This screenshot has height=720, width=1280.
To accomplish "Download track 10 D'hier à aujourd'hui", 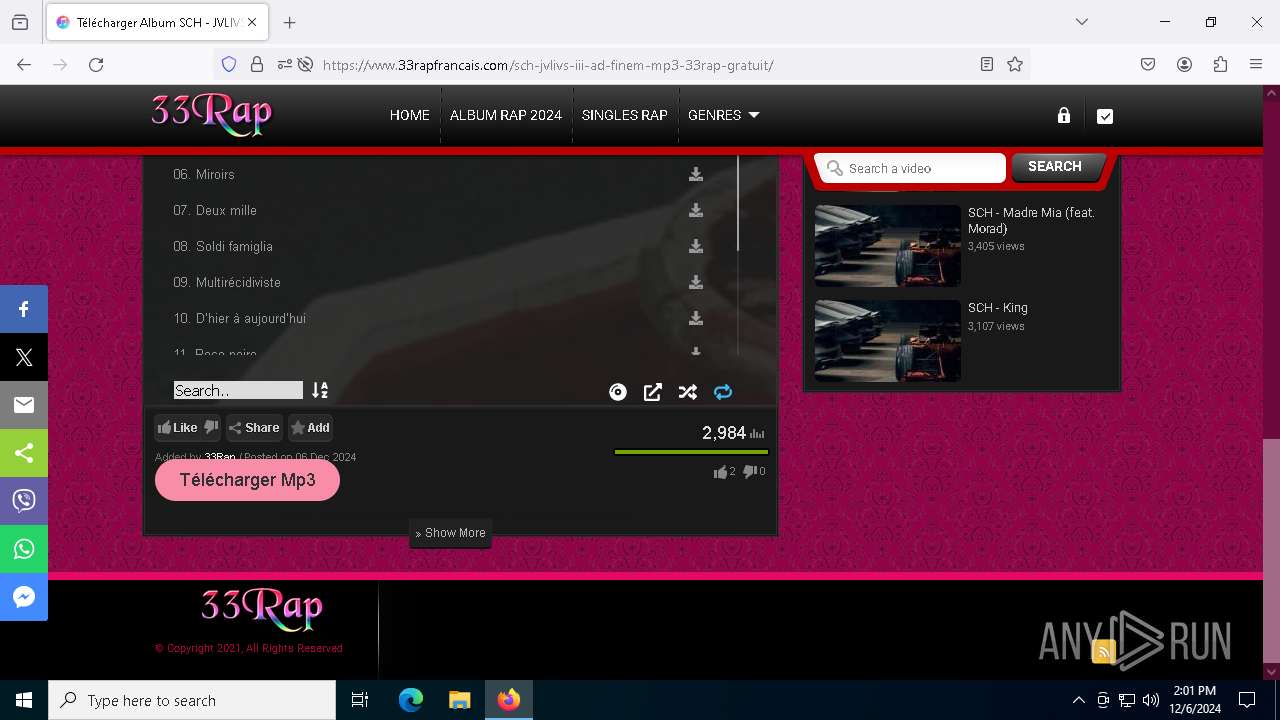I will (695, 318).
